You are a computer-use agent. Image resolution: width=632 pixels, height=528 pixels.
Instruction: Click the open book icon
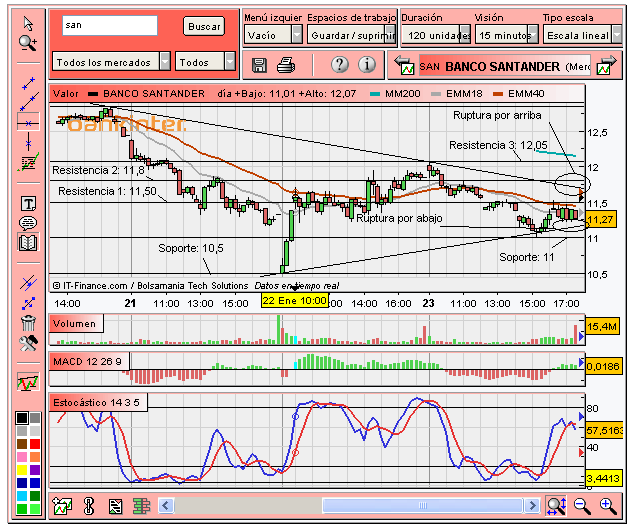pyautogui.click(x=28, y=242)
